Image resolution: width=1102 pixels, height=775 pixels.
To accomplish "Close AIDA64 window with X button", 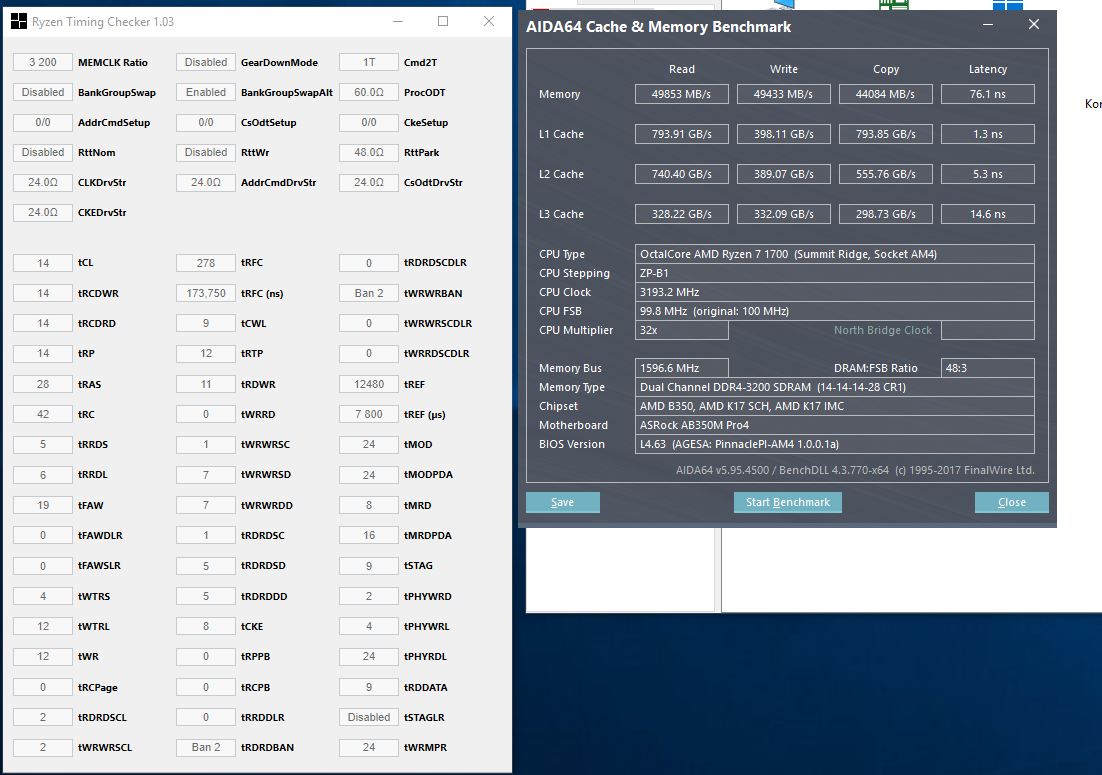I will click(1034, 25).
